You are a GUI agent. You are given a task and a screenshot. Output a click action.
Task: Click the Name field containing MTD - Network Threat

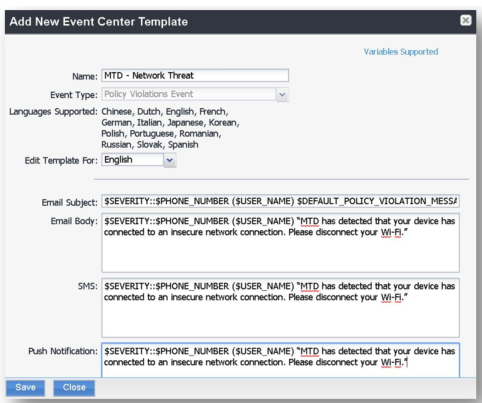pos(195,75)
